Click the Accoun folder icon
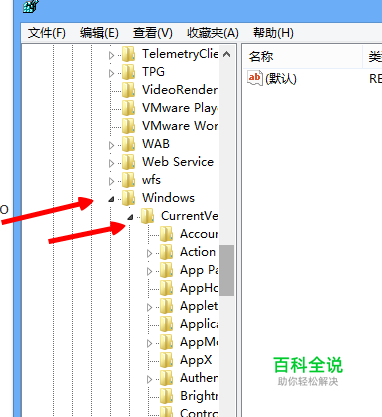This screenshot has height=417, width=382. tap(166, 234)
